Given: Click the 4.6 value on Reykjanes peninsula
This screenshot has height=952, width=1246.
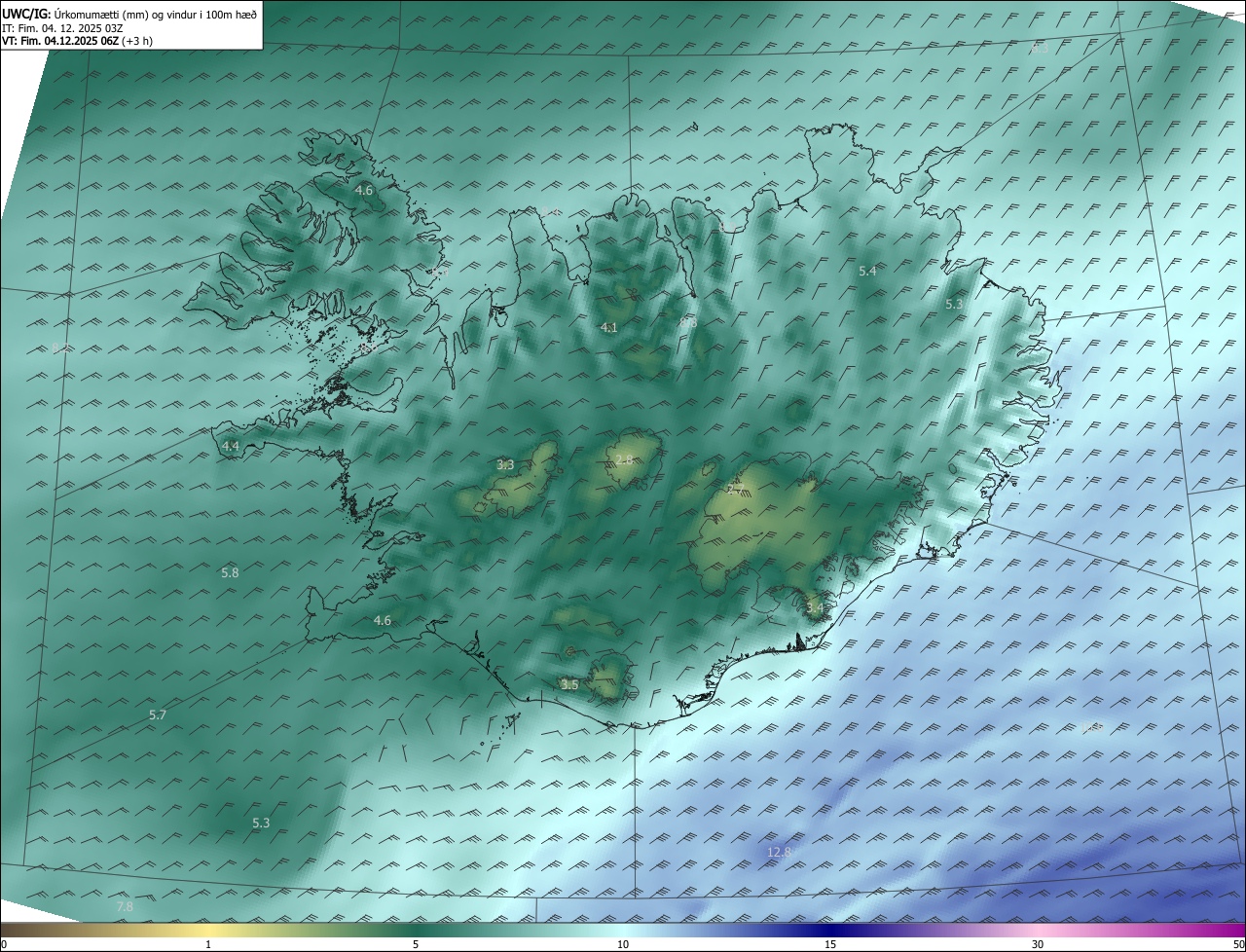Looking at the screenshot, I should (383, 621).
